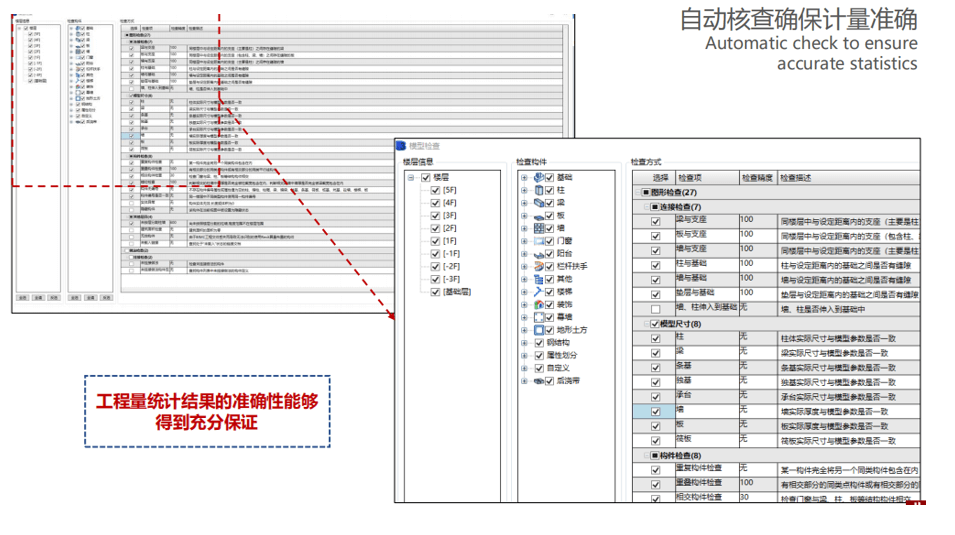Click the 墙 wall component icon
The height and width of the screenshot is (535, 955).
[538, 228]
